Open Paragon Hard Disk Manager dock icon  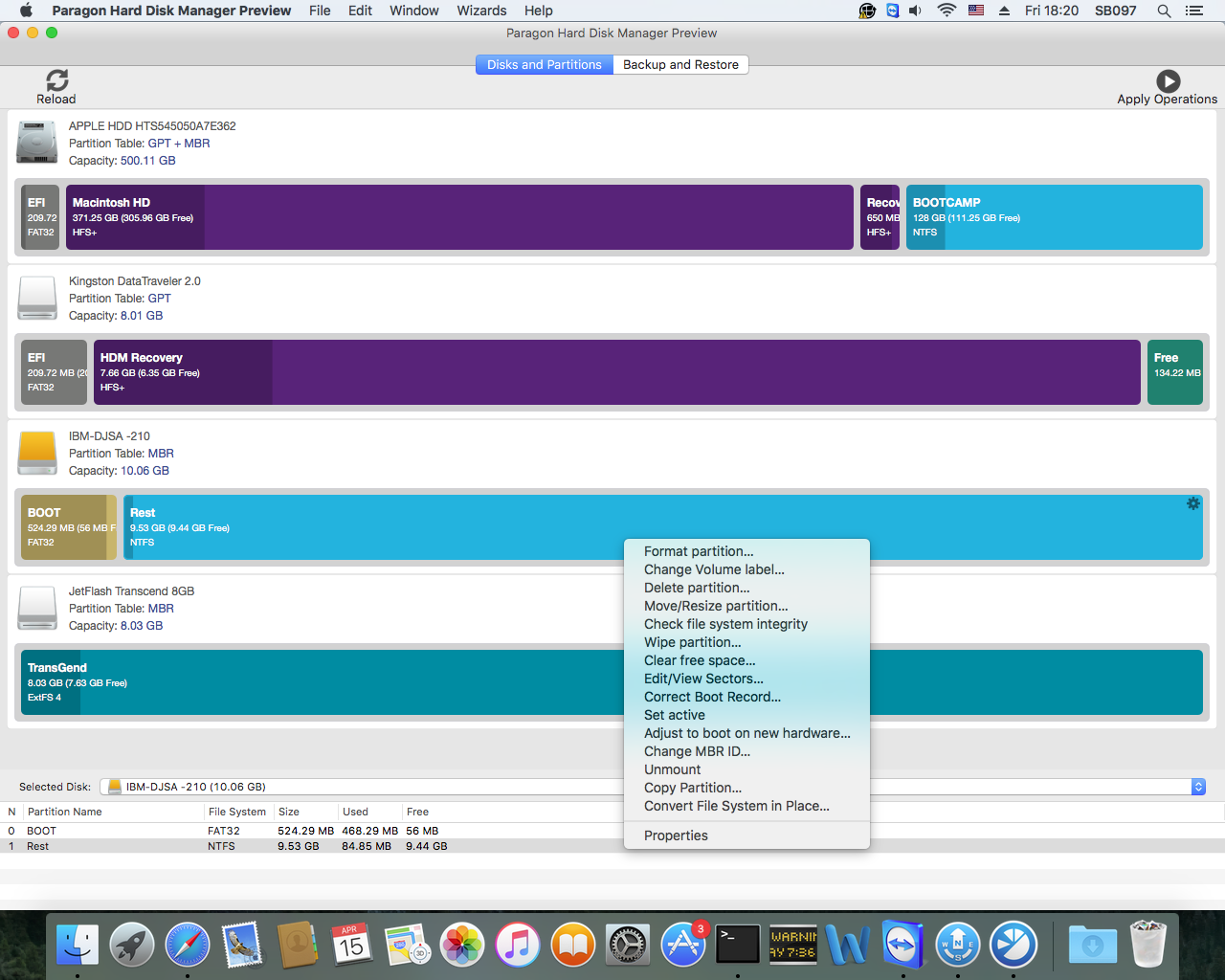pos(1013,946)
